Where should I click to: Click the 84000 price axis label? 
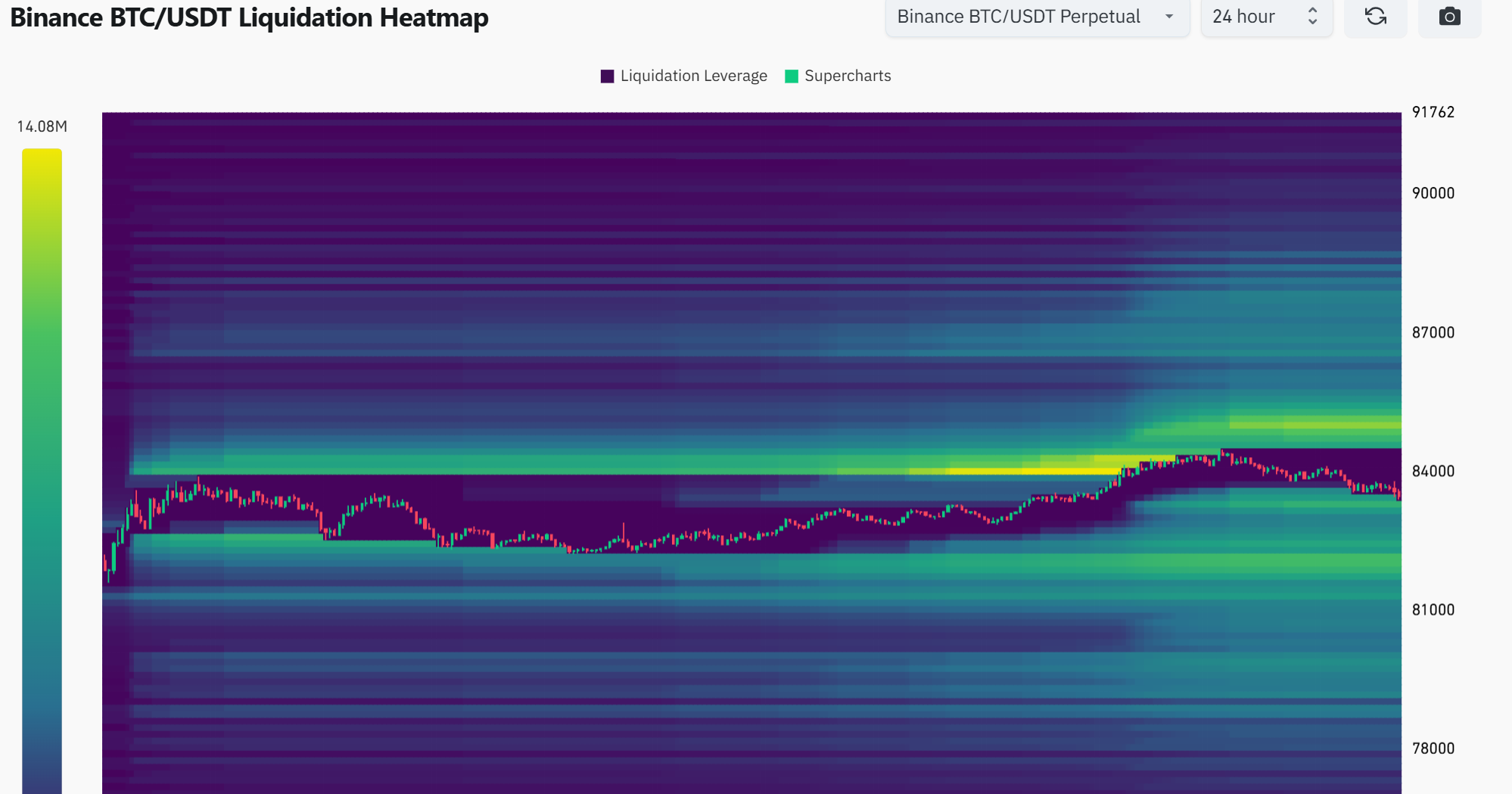(x=1433, y=471)
